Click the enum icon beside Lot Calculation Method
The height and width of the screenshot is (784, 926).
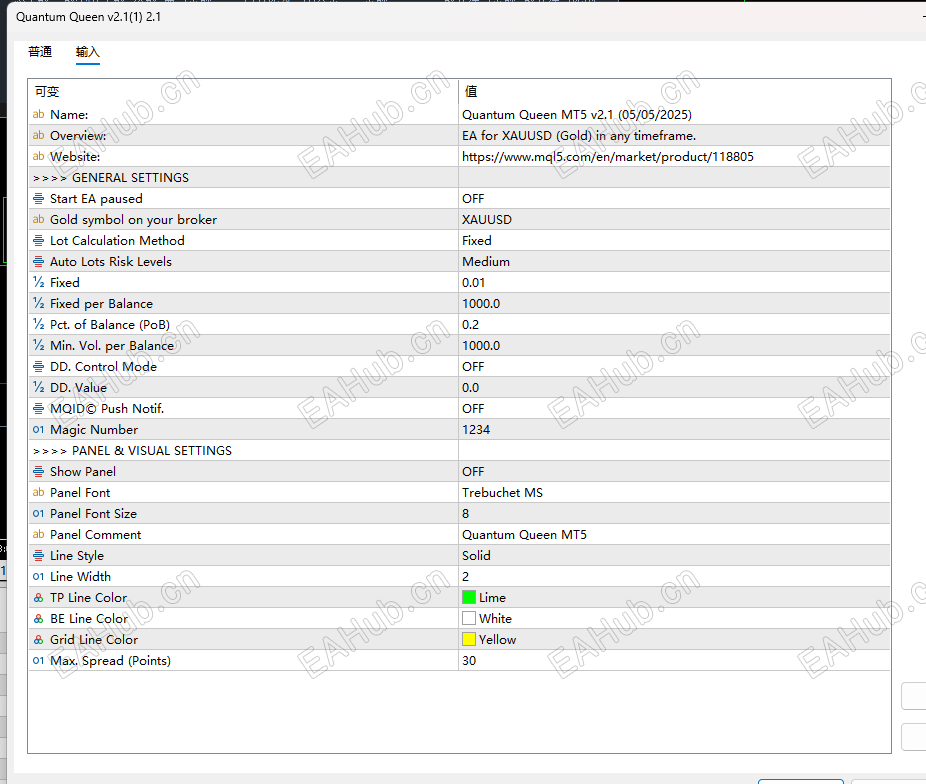pyautogui.click(x=38, y=240)
